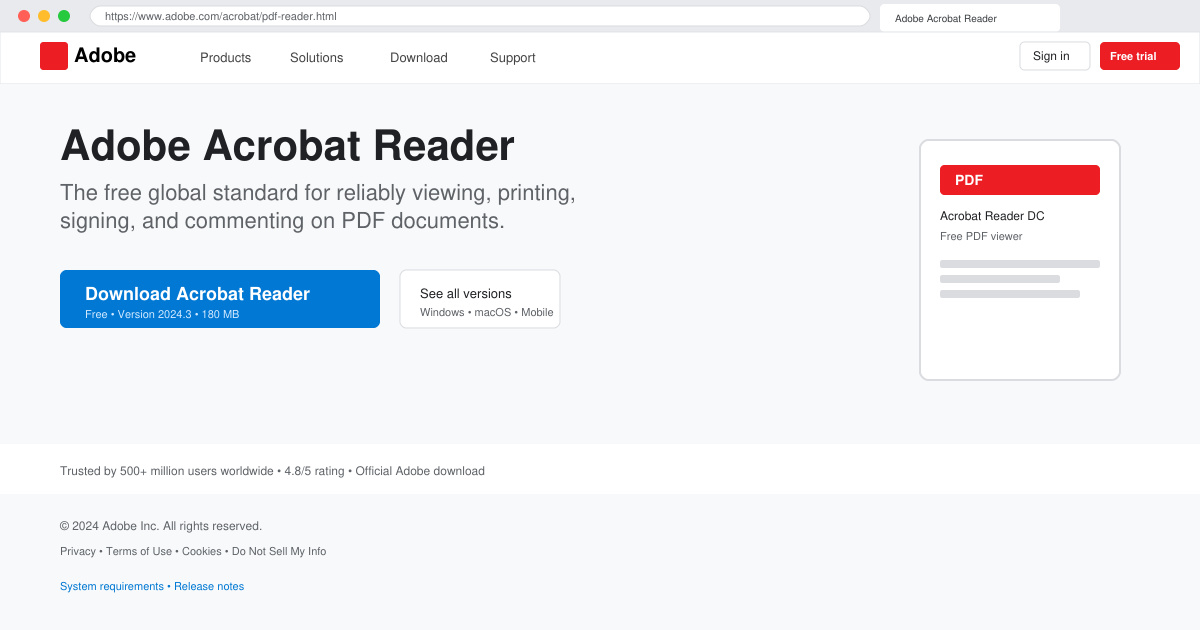Click the Trusted by 500+ million users line
This screenshot has width=1200, height=630.
tap(272, 471)
